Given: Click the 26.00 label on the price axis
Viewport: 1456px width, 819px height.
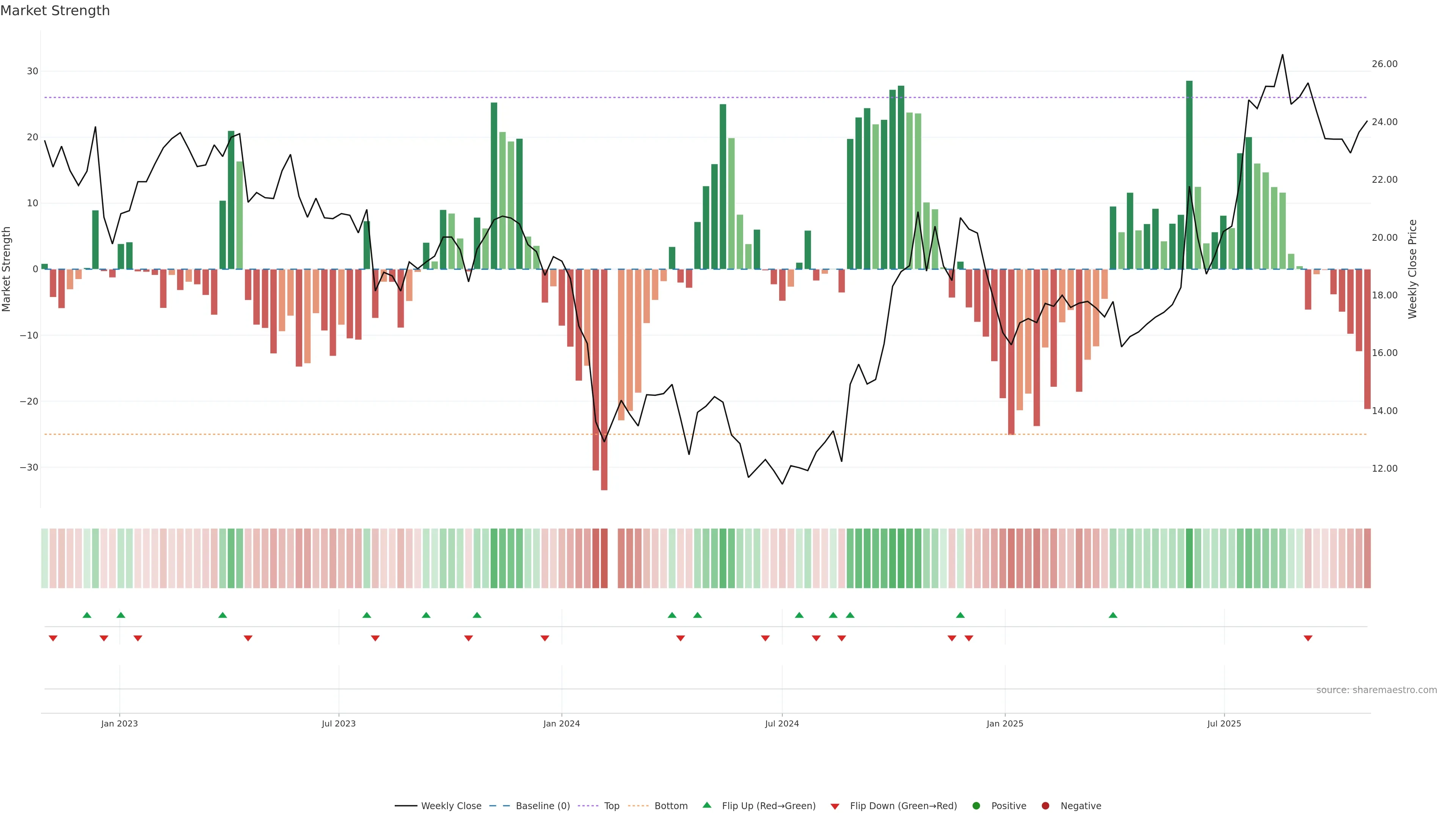Looking at the screenshot, I should [x=1384, y=64].
